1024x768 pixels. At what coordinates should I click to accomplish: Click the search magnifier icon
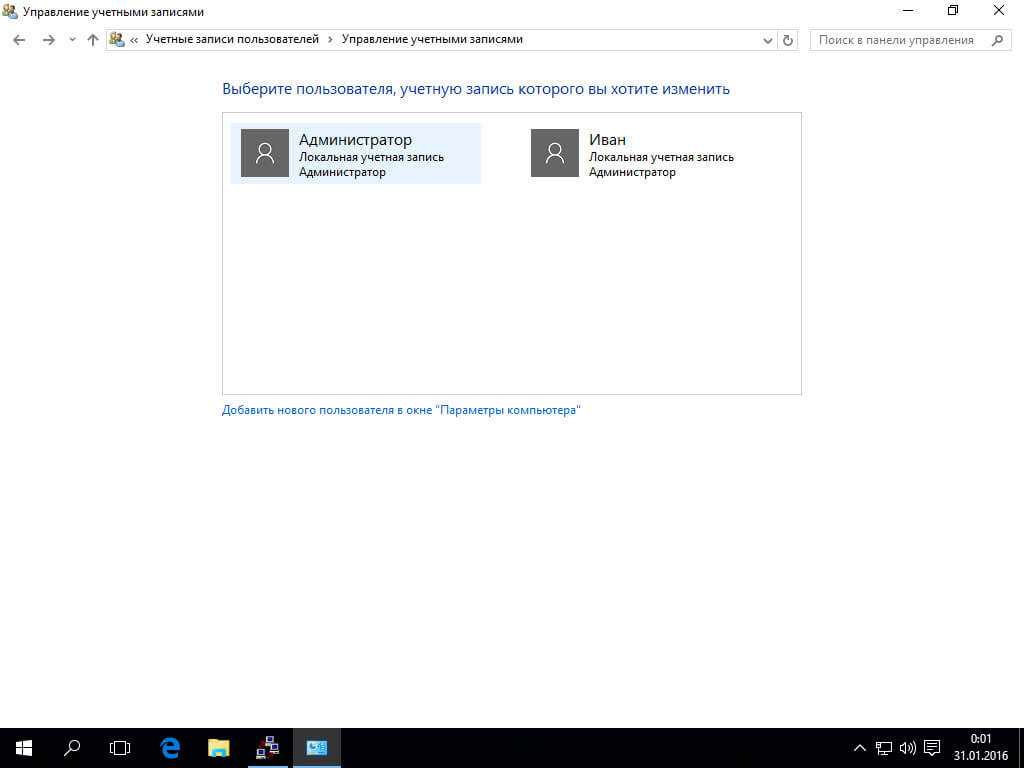pos(997,40)
